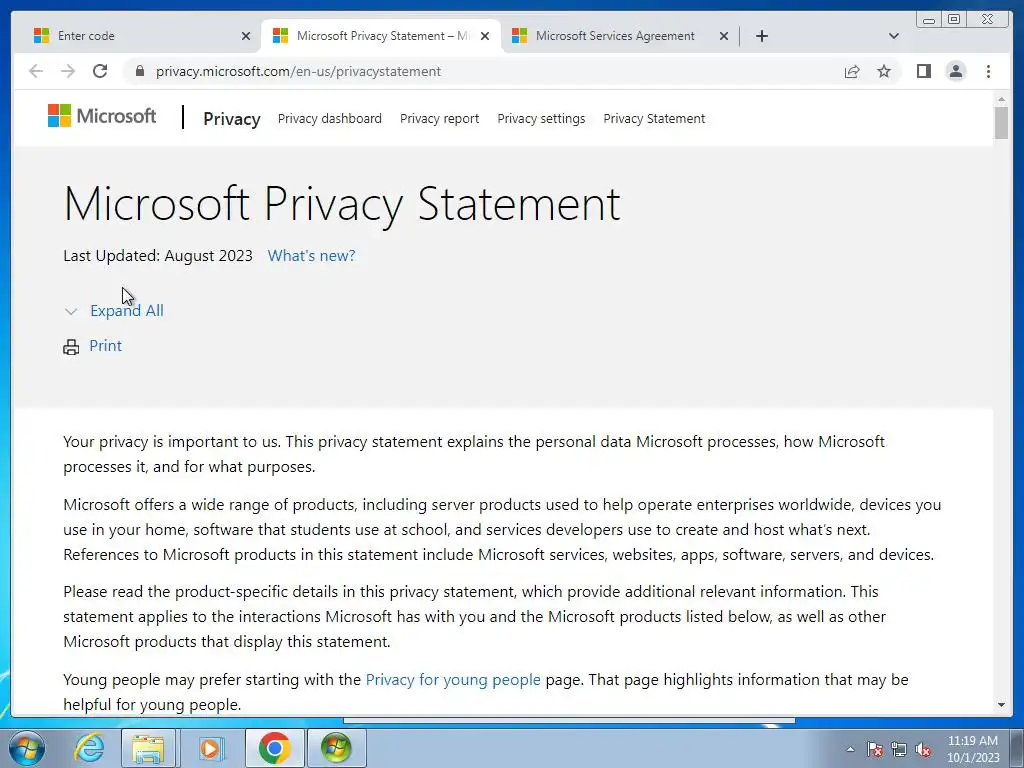Expand all sections with Expand All
The width and height of the screenshot is (1024, 768).
point(127,311)
